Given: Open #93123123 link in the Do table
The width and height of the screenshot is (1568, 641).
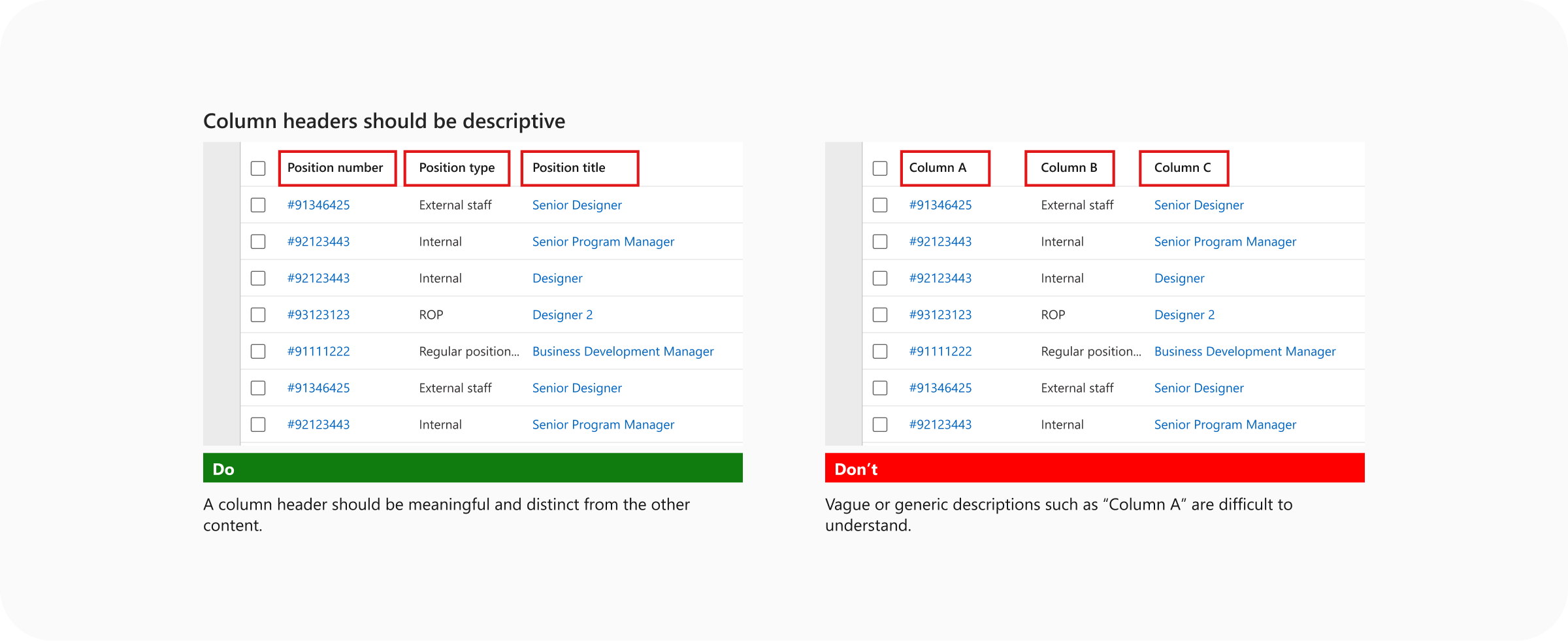Looking at the screenshot, I should coord(319,315).
